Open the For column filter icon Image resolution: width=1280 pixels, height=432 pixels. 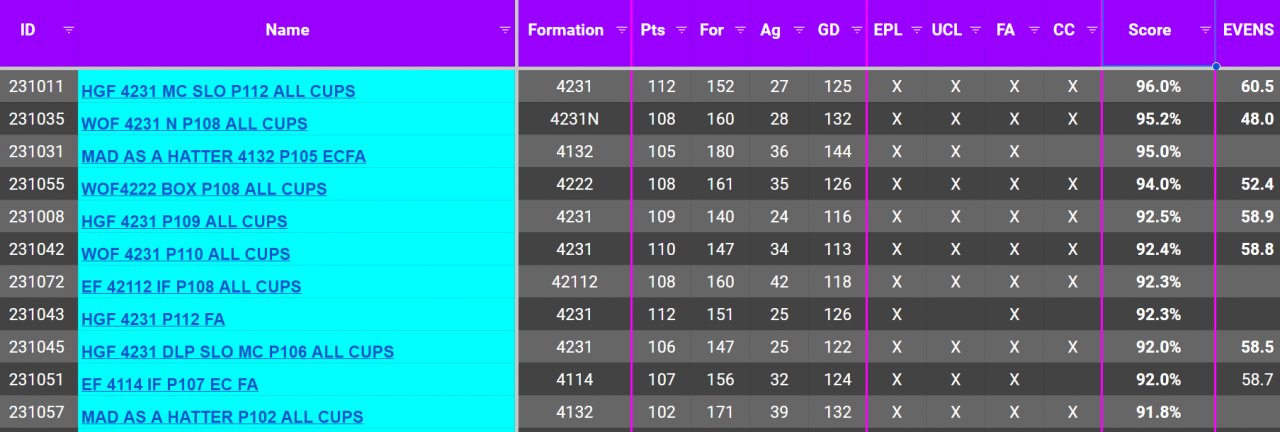tap(740, 30)
